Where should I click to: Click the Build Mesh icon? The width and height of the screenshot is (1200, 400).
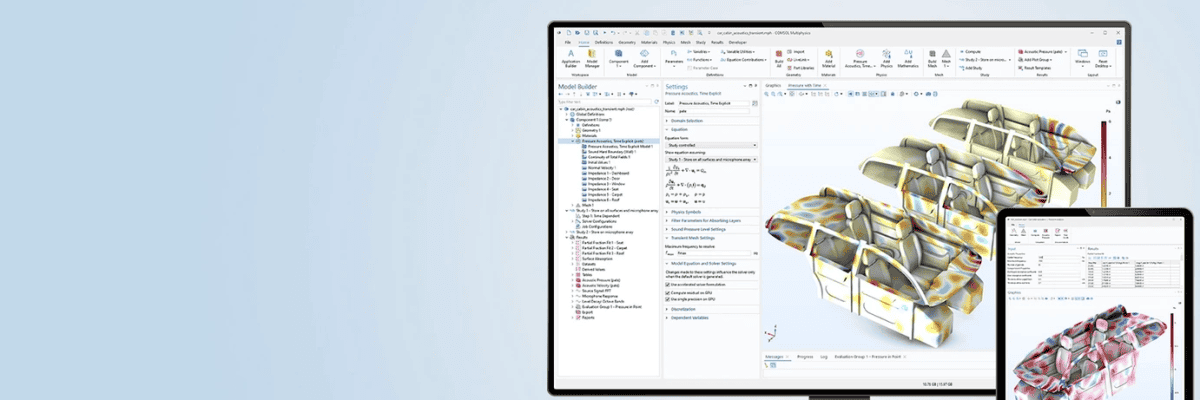click(932, 57)
